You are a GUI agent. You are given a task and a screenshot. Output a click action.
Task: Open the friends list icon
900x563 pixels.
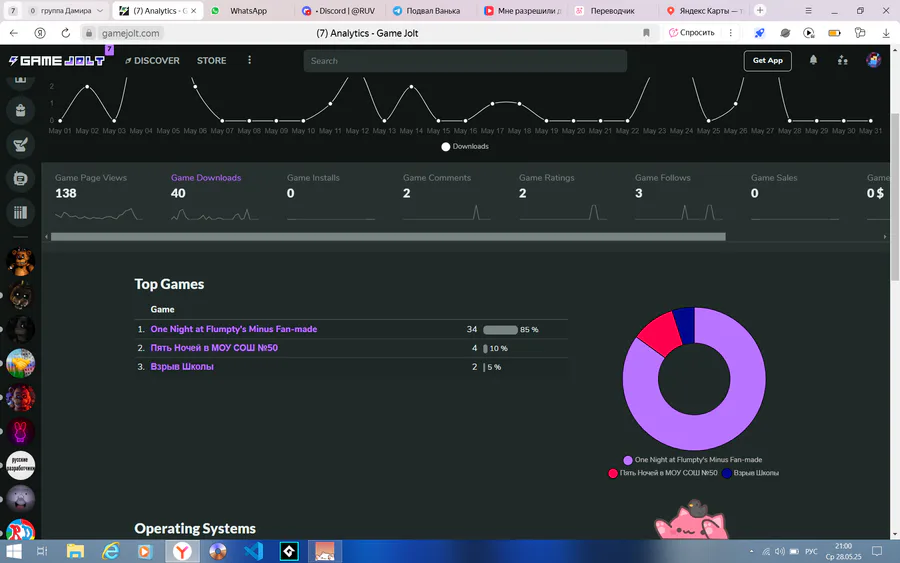click(x=843, y=60)
